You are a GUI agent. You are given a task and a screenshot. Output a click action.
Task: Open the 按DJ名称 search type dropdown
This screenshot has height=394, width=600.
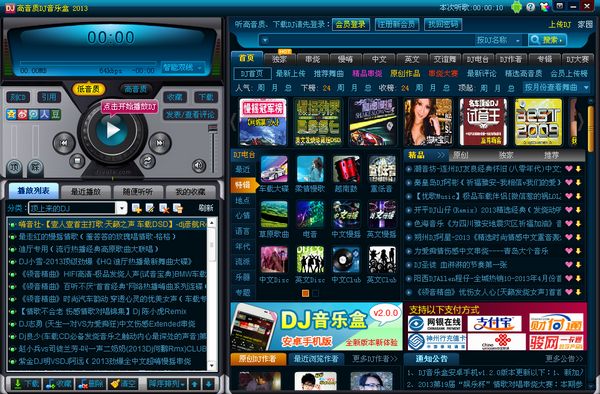click(499, 40)
